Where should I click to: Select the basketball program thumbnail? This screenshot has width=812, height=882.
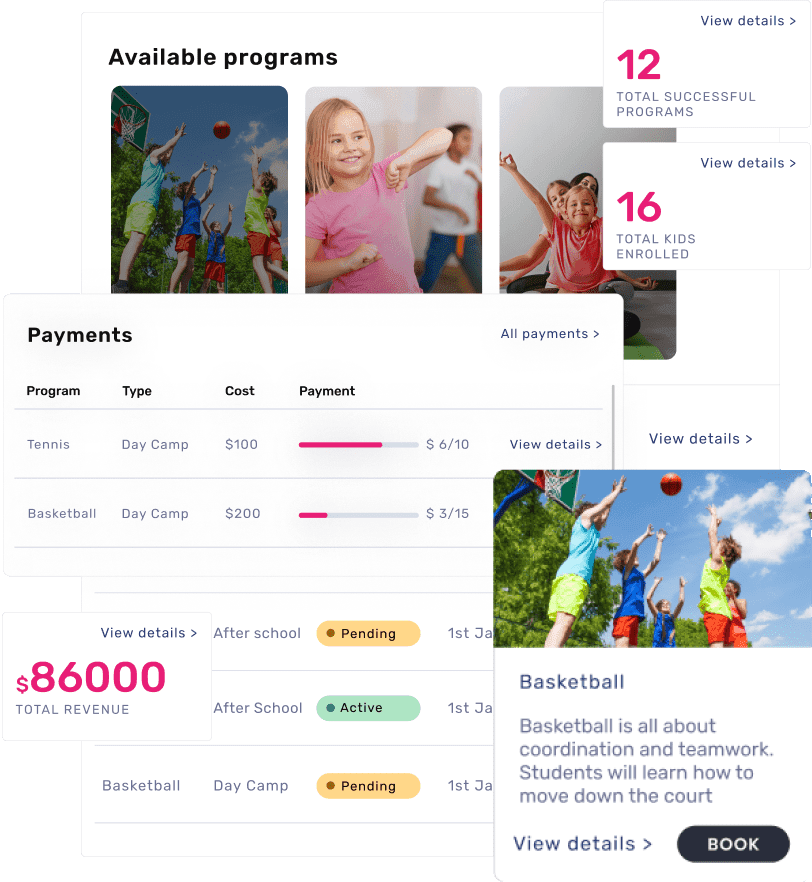(x=200, y=190)
